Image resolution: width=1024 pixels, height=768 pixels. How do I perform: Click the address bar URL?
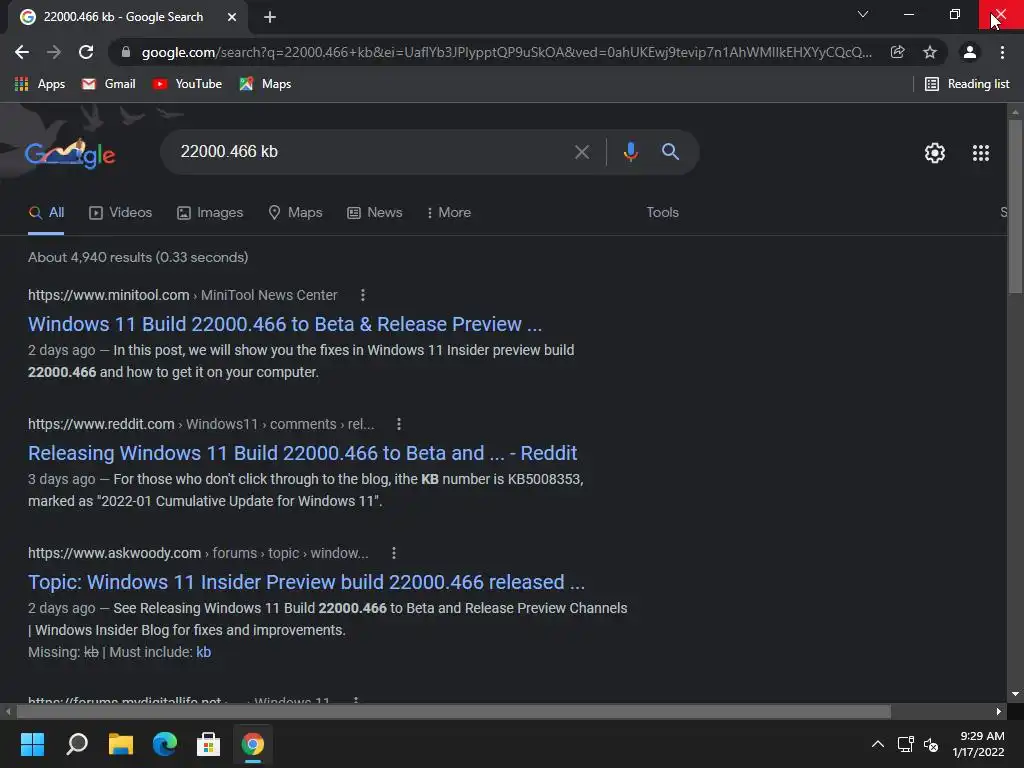pos(506,52)
